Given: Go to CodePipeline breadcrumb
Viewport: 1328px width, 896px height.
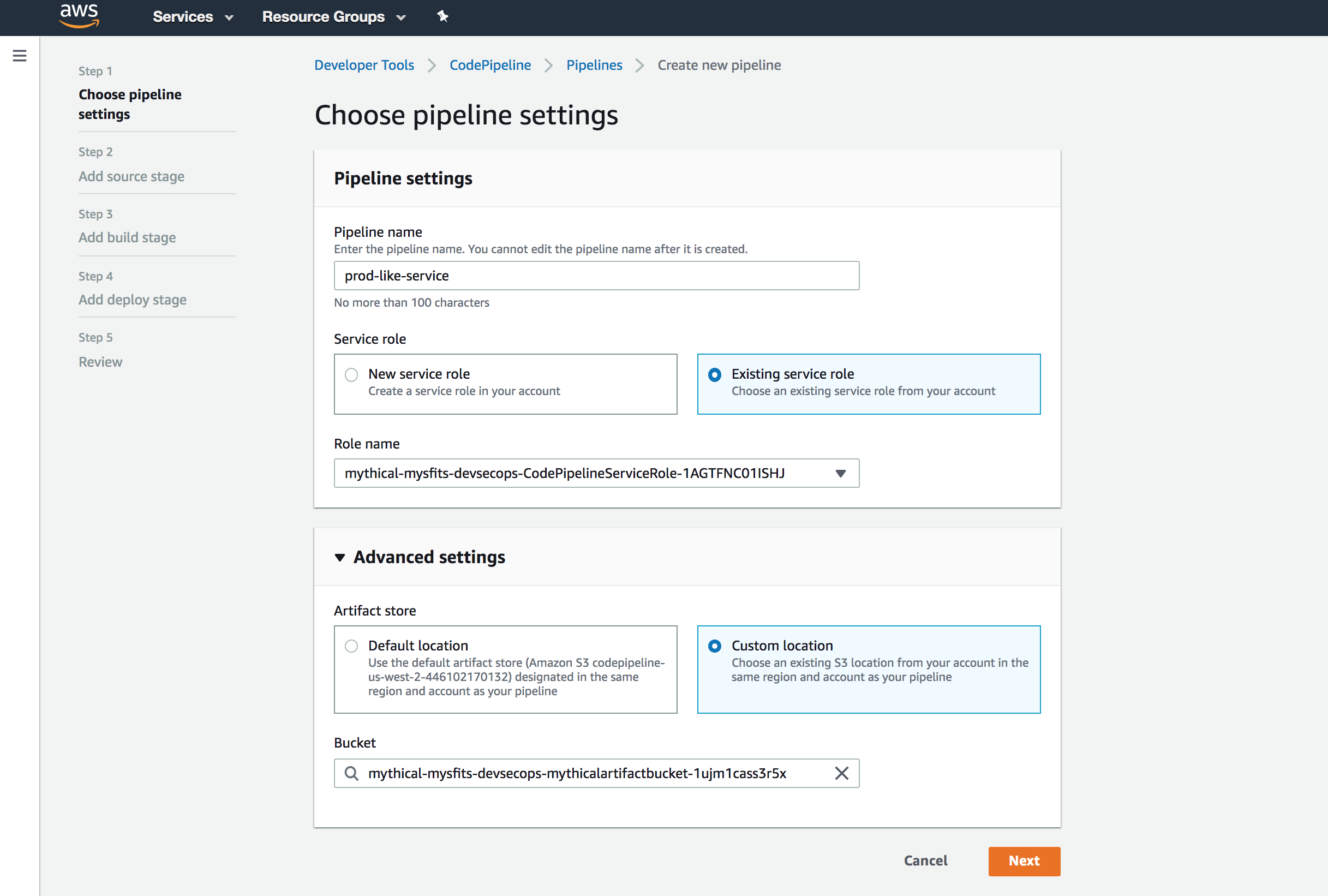Looking at the screenshot, I should pos(490,65).
